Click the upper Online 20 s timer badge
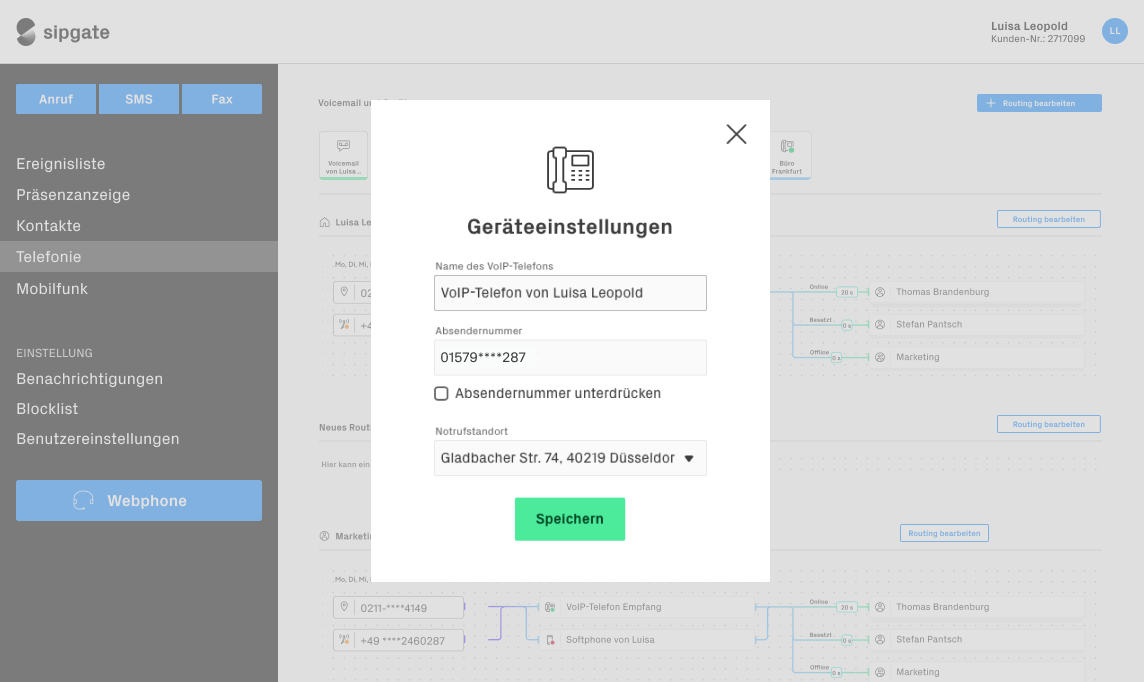 [x=846, y=292]
